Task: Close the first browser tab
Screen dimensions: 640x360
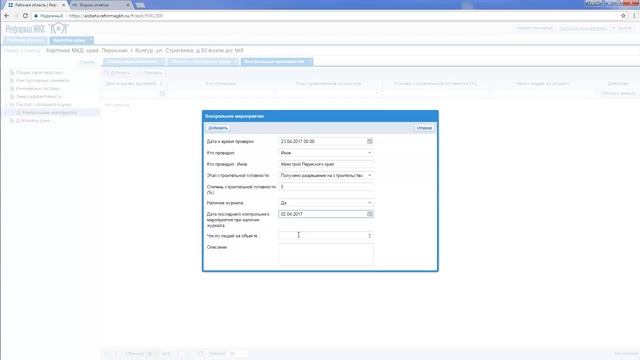Action: tap(63, 5)
